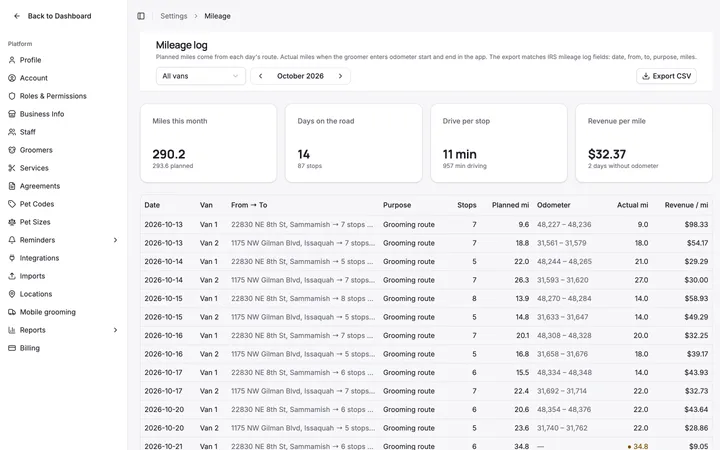Click the download icon in Export CSV
720x450 pixels.
click(x=646, y=76)
